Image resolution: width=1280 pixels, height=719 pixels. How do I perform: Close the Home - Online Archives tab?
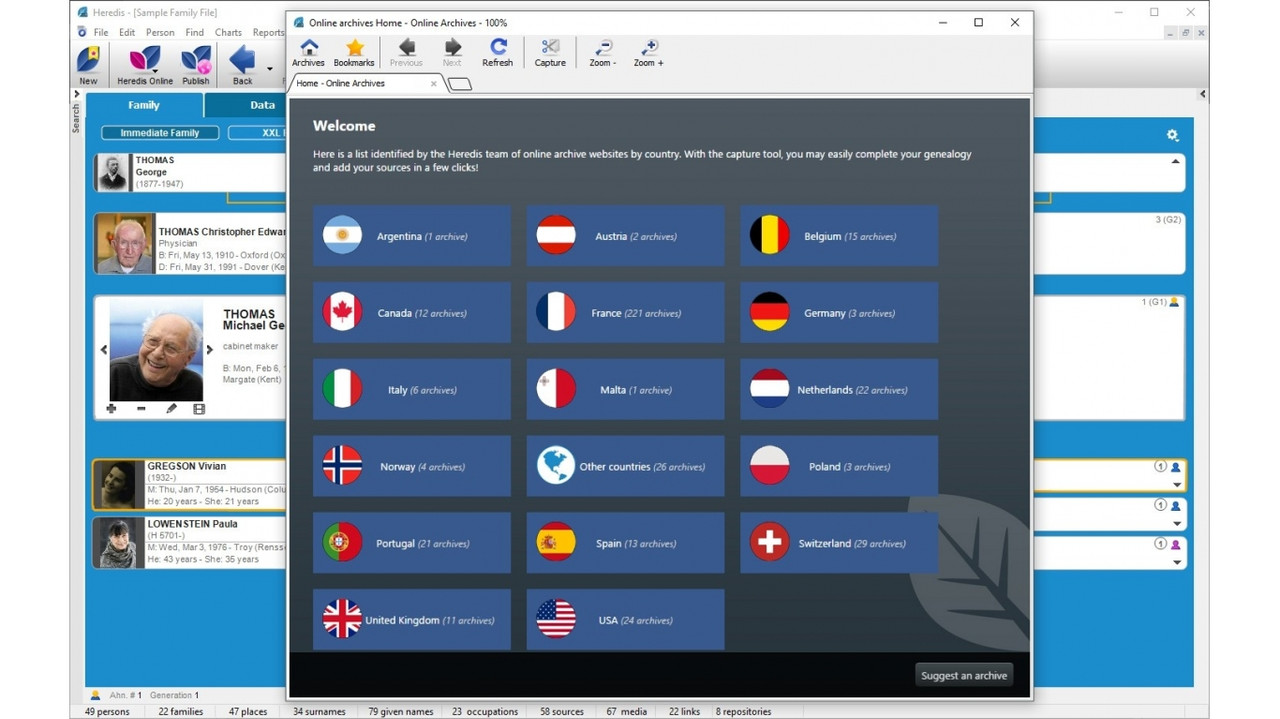433,84
